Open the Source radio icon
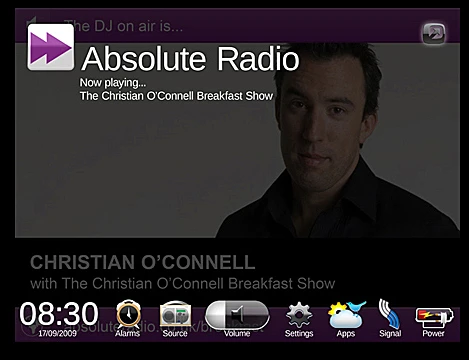The height and width of the screenshot is (360, 469). [175, 314]
